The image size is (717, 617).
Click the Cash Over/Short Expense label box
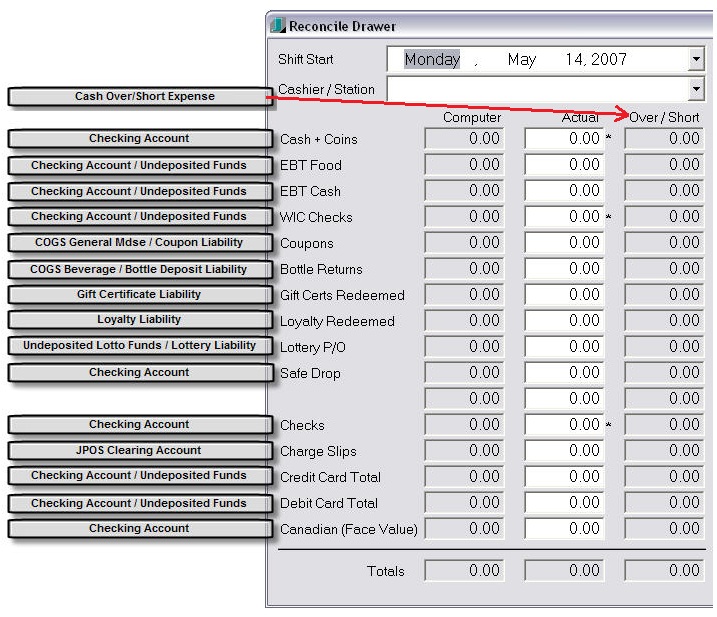140,97
